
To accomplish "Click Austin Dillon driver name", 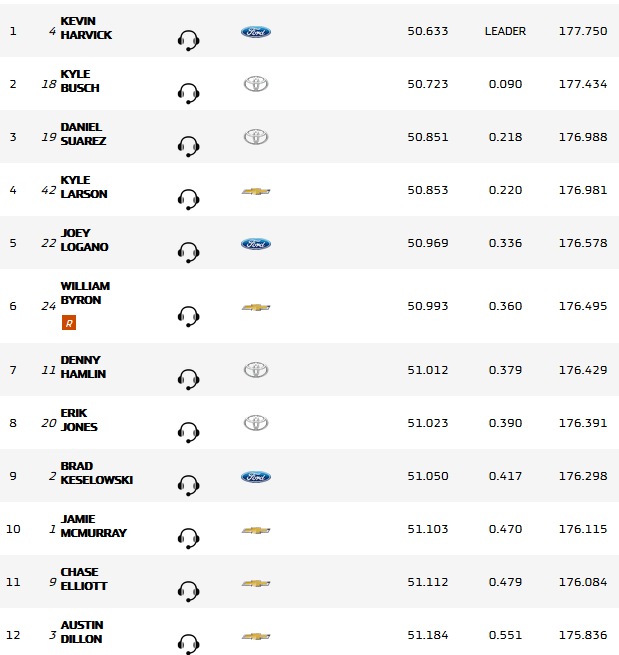I will (82, 632).
